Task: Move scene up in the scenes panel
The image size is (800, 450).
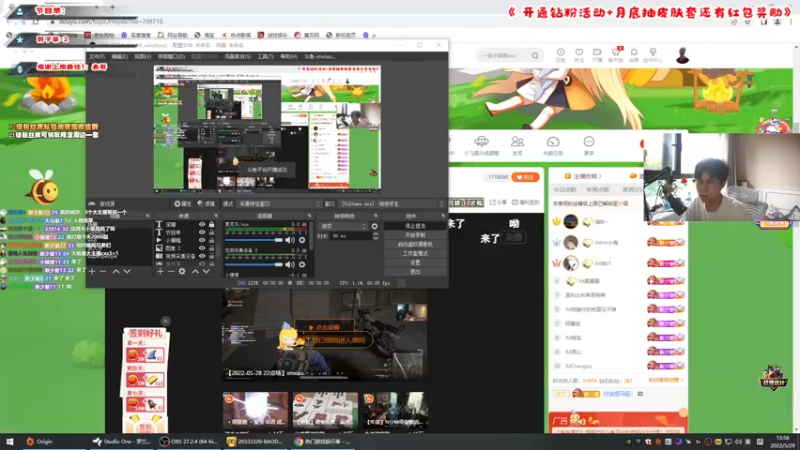Action: click(x=116, y=271)
